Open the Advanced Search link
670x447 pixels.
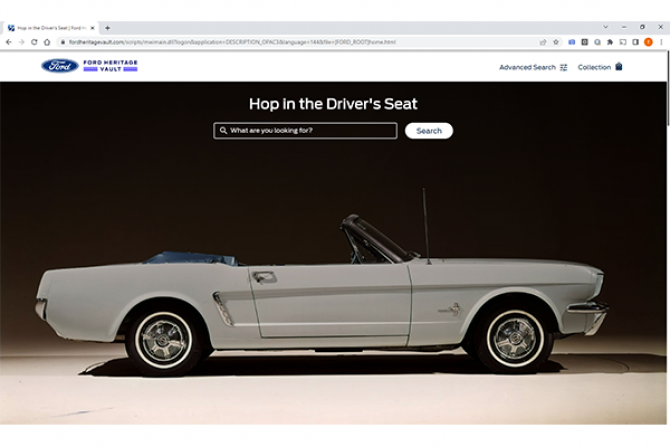pyautogui.click(x=527, y=67)
